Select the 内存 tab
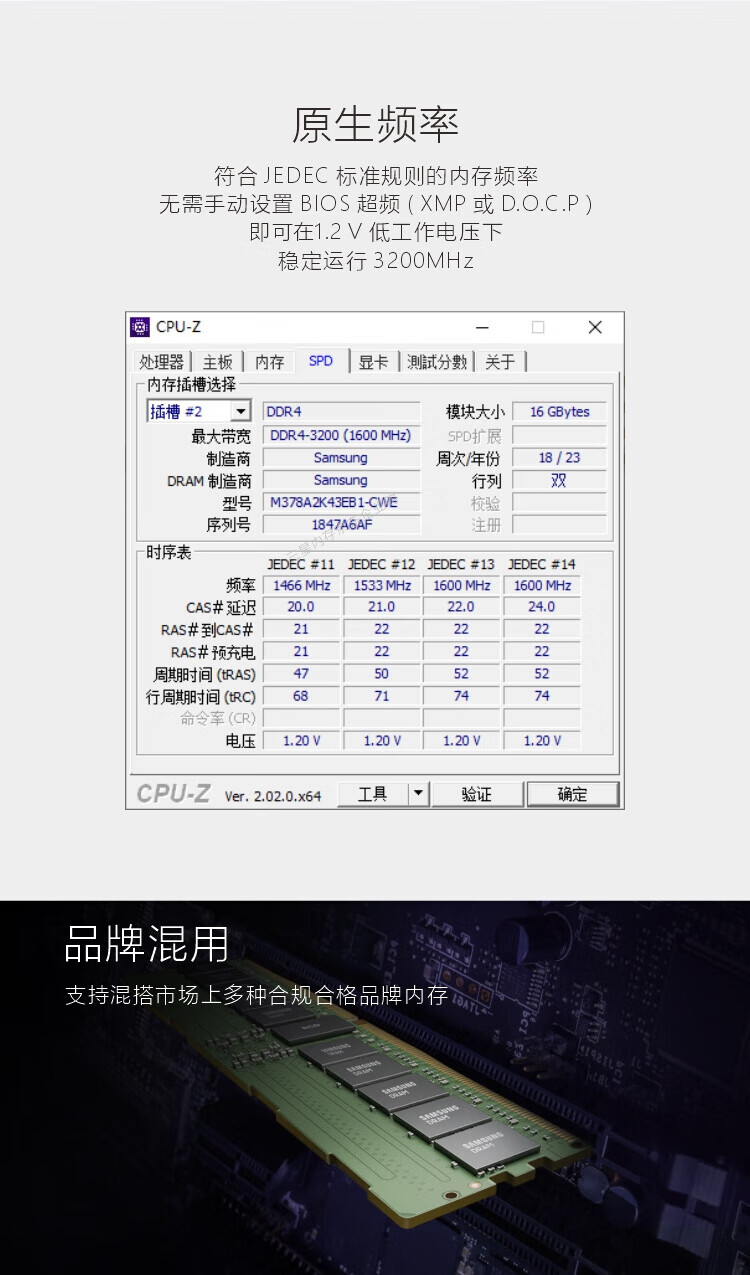This screenshot has height=1275, width=750. click(x=270, y=362)
